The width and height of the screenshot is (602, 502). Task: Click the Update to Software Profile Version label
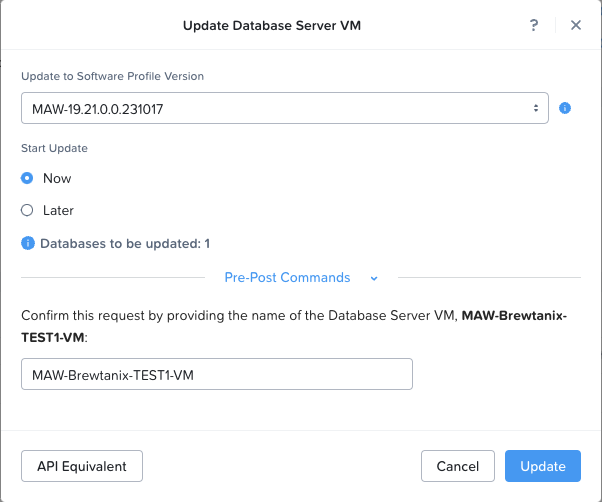click(112, 76)
